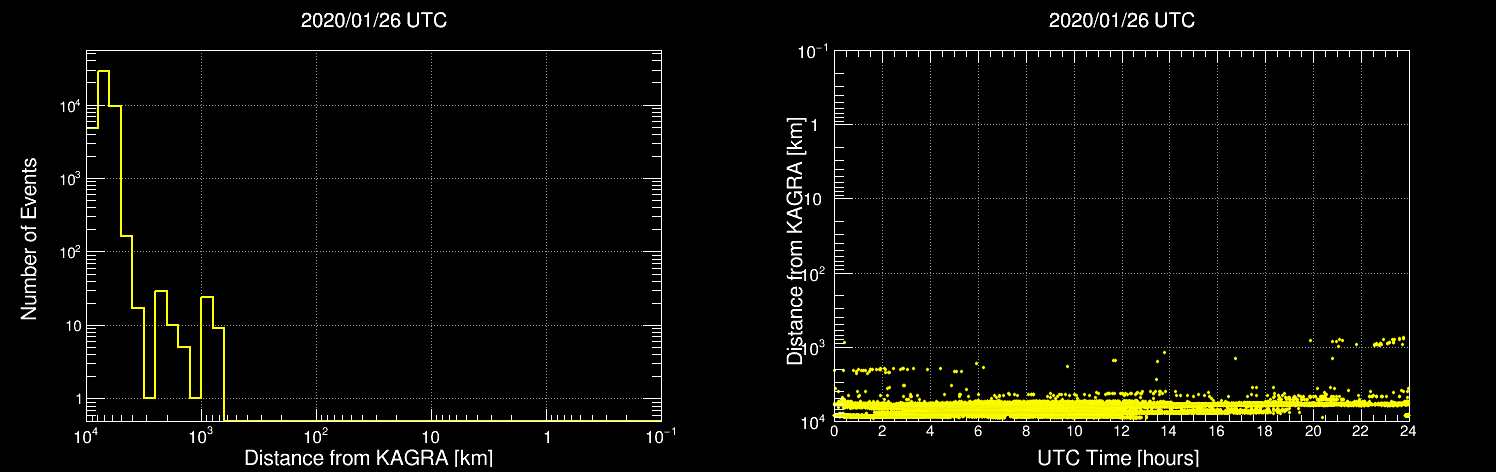Click UTC time tick label 24
Image resolution: width=1496 pixels, height=472 pixels.
(1409, 431)
